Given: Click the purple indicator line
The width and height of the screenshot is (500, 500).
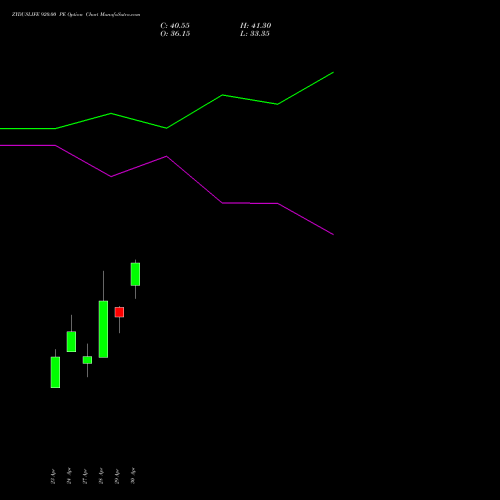Looking at the screenshot, I should tap(167, 156).
